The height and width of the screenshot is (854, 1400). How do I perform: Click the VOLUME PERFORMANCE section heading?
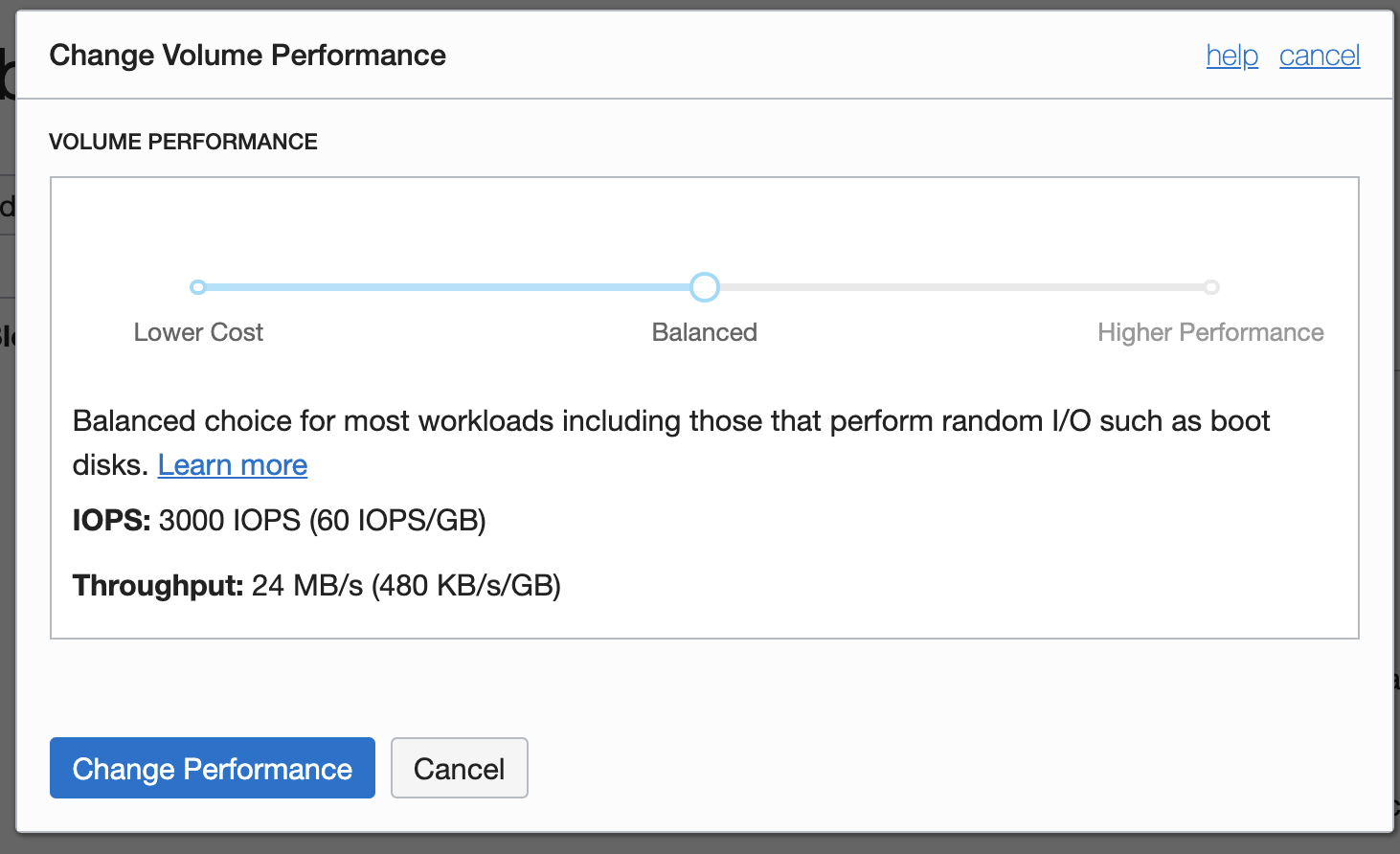(x=184, y=142)
